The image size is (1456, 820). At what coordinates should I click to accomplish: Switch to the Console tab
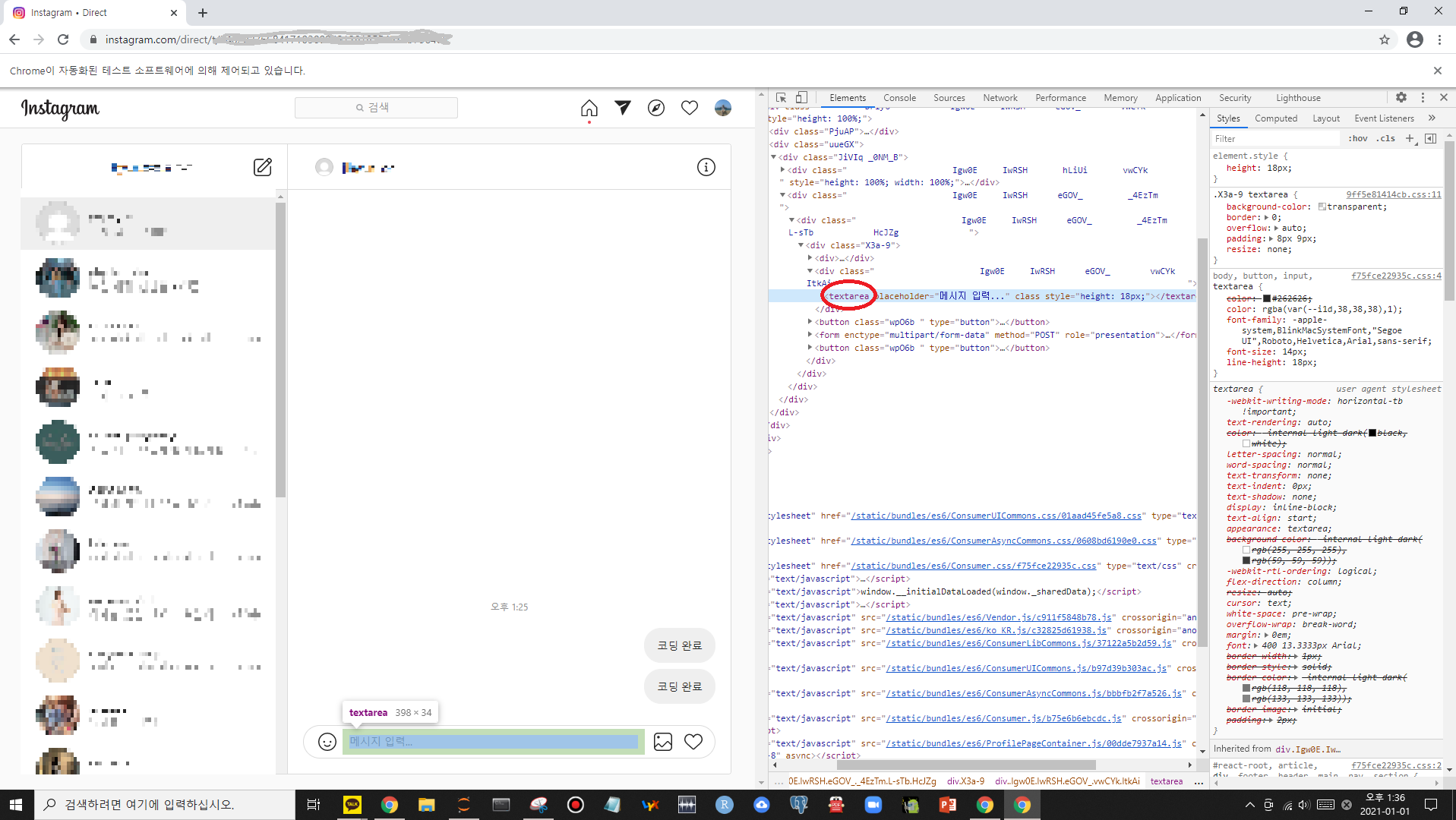899,98
